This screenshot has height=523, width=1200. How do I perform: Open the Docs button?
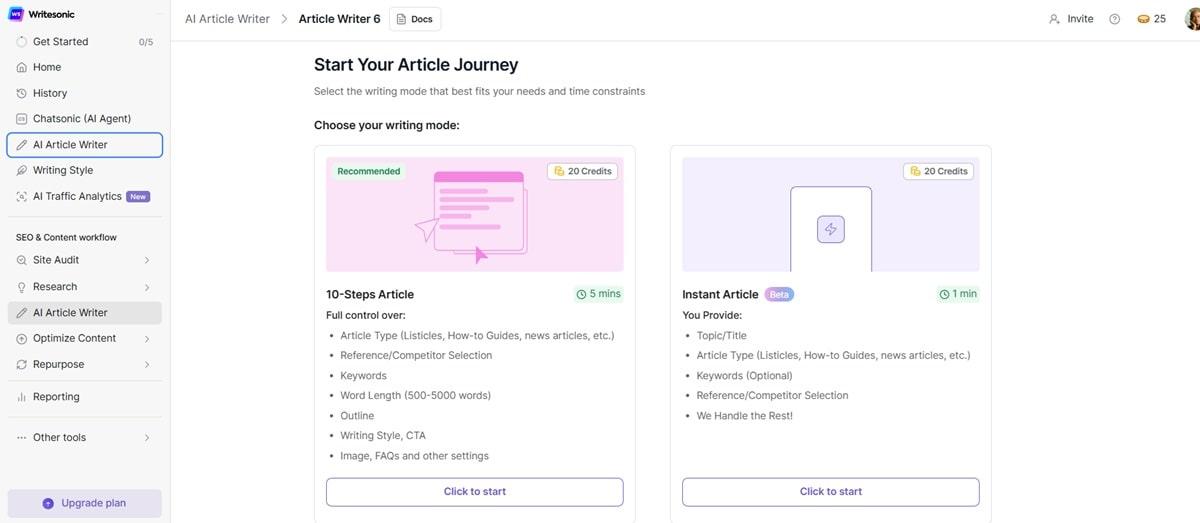coord(415,19)
